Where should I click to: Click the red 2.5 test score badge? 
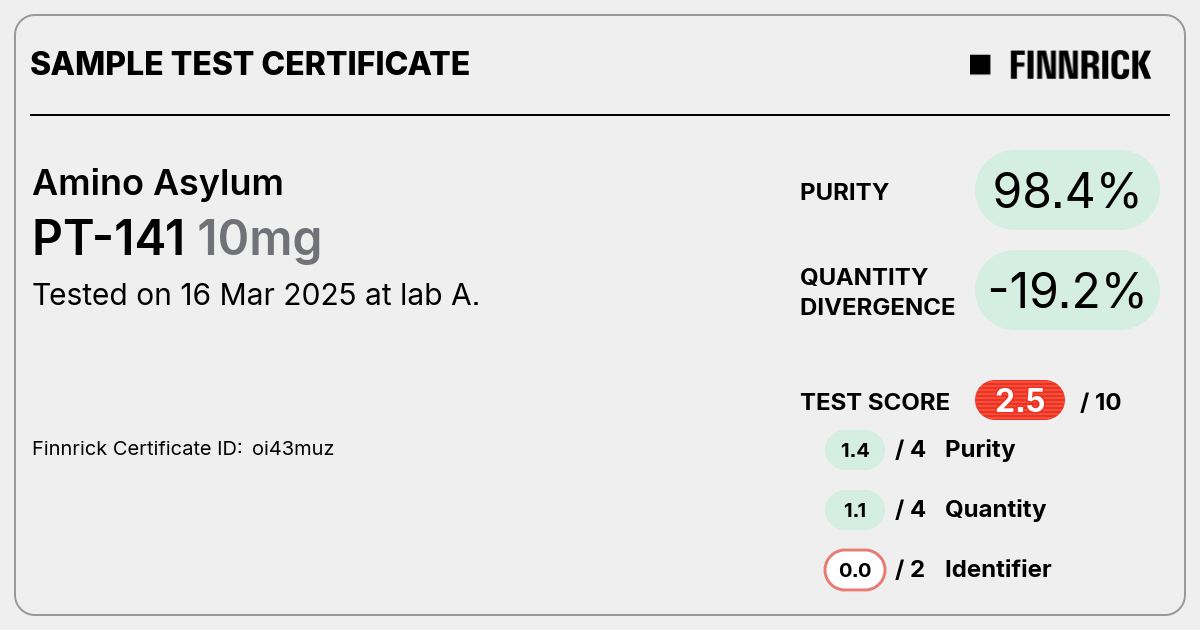[1020, 401]
